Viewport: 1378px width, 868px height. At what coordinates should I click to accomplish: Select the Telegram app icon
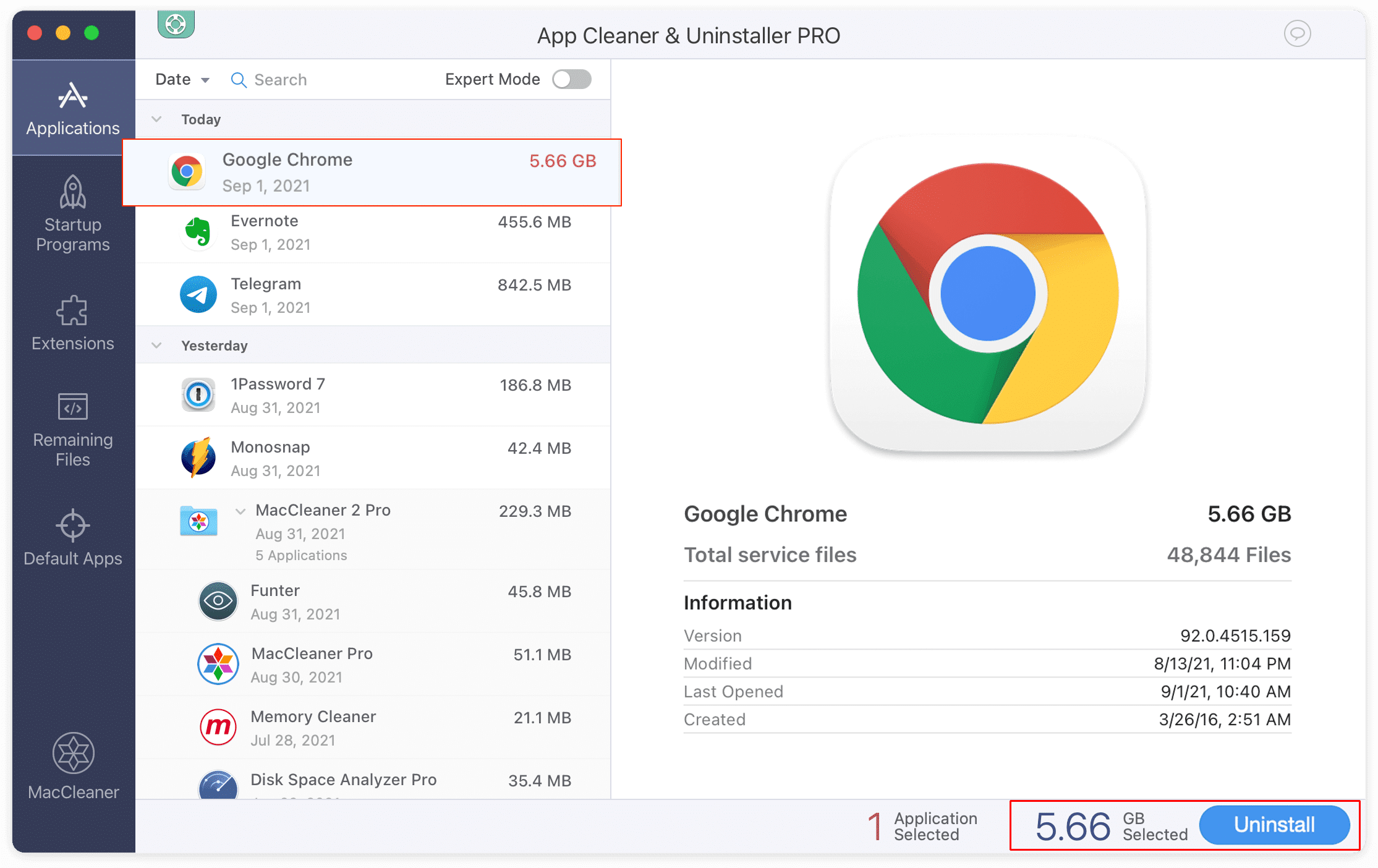pyautogui.click(x=198, y=294)
